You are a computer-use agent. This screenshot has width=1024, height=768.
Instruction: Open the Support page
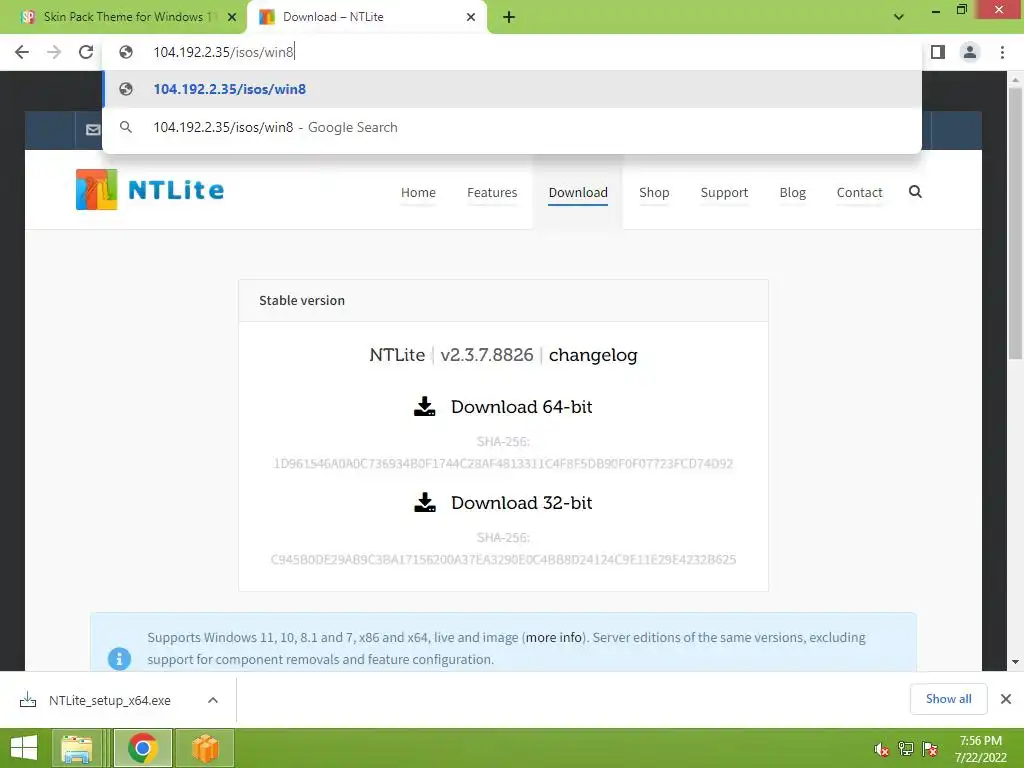coord(724,193)
